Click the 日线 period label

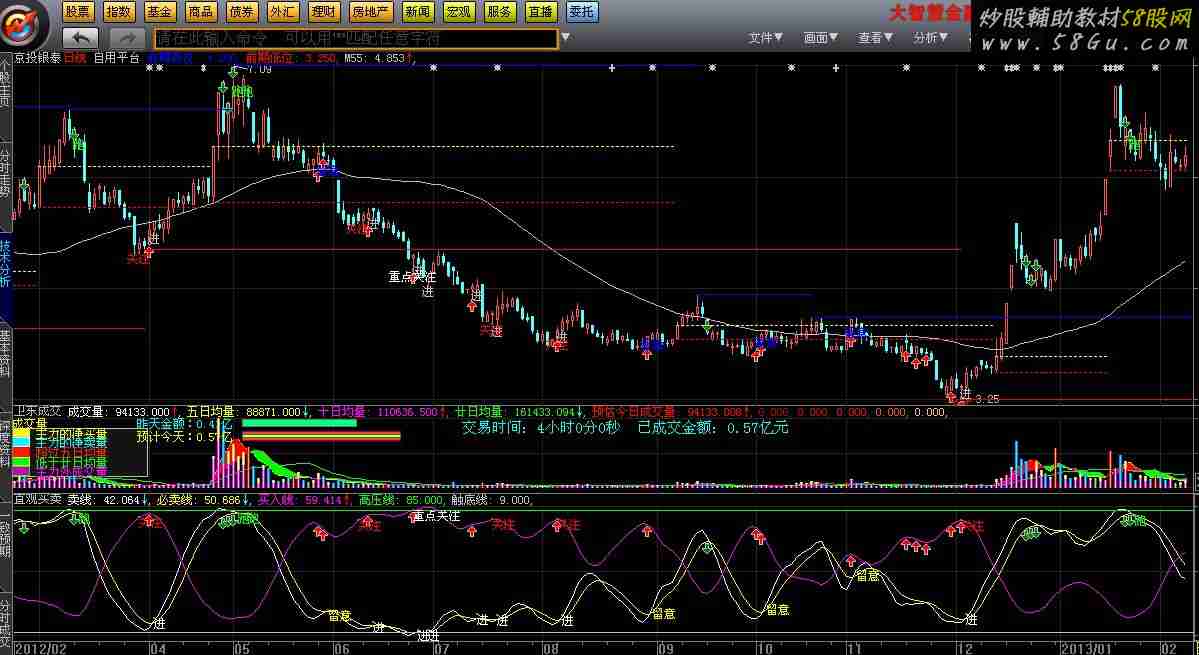75,58
